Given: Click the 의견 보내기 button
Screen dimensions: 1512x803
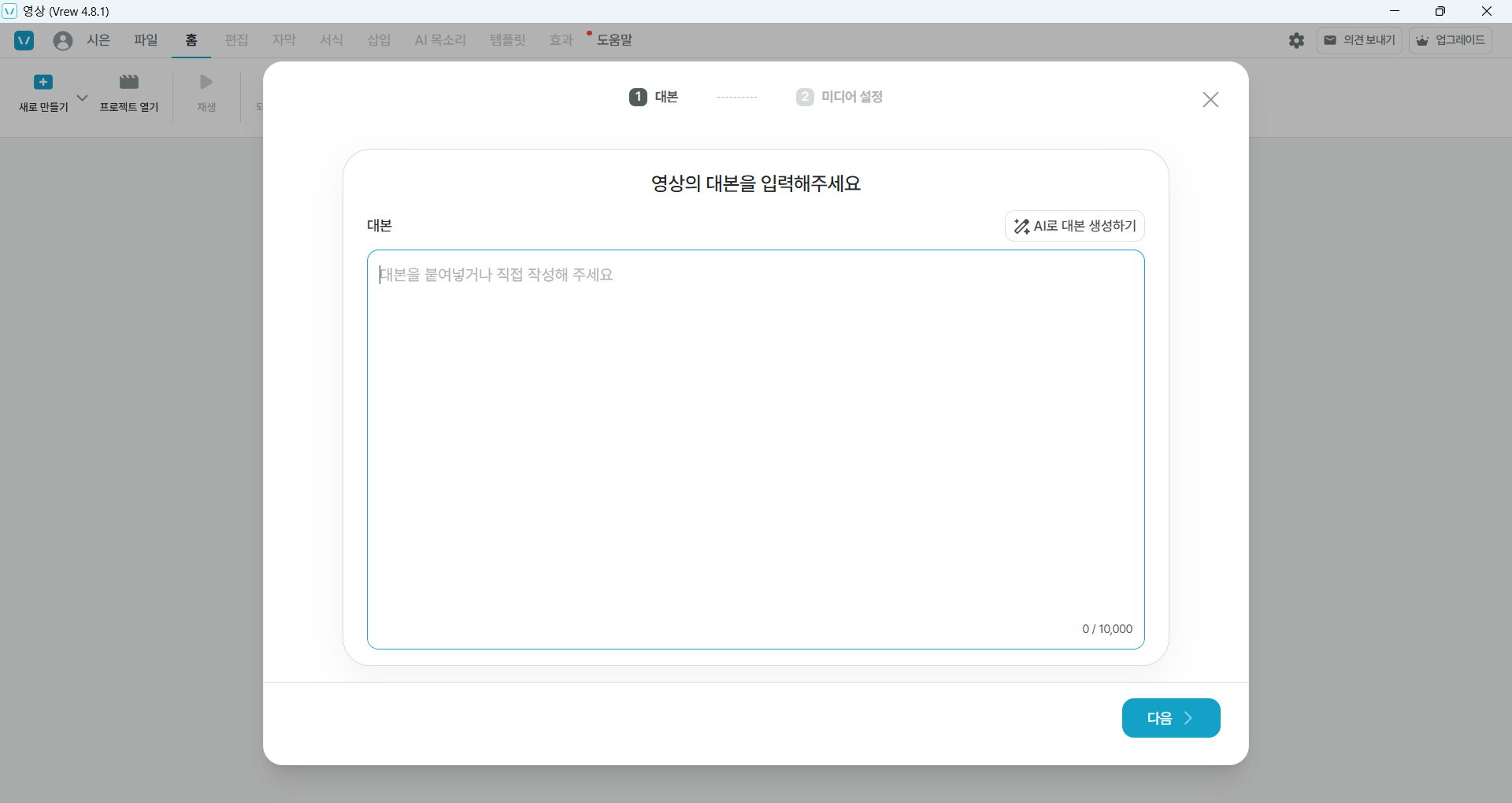Looking at the screenshot, I should (1359, 40).
